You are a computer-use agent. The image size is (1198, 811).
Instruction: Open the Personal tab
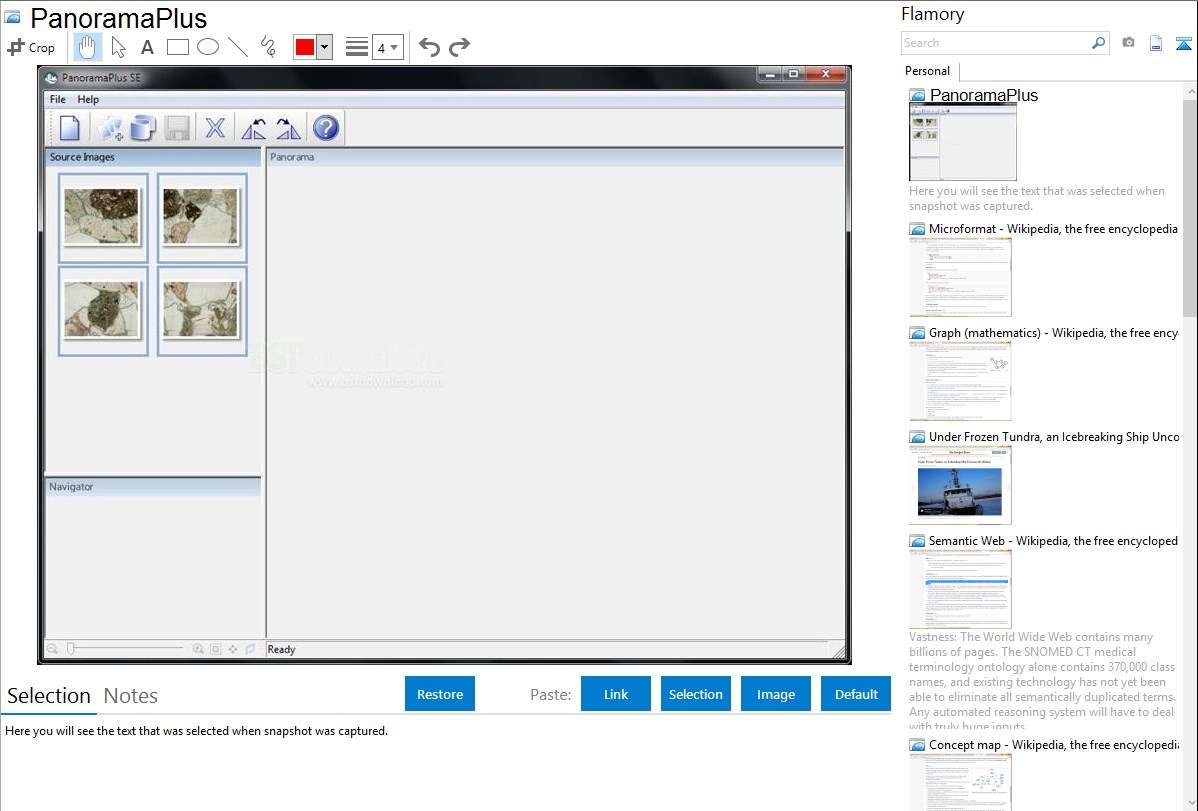(x=928, y=71)
